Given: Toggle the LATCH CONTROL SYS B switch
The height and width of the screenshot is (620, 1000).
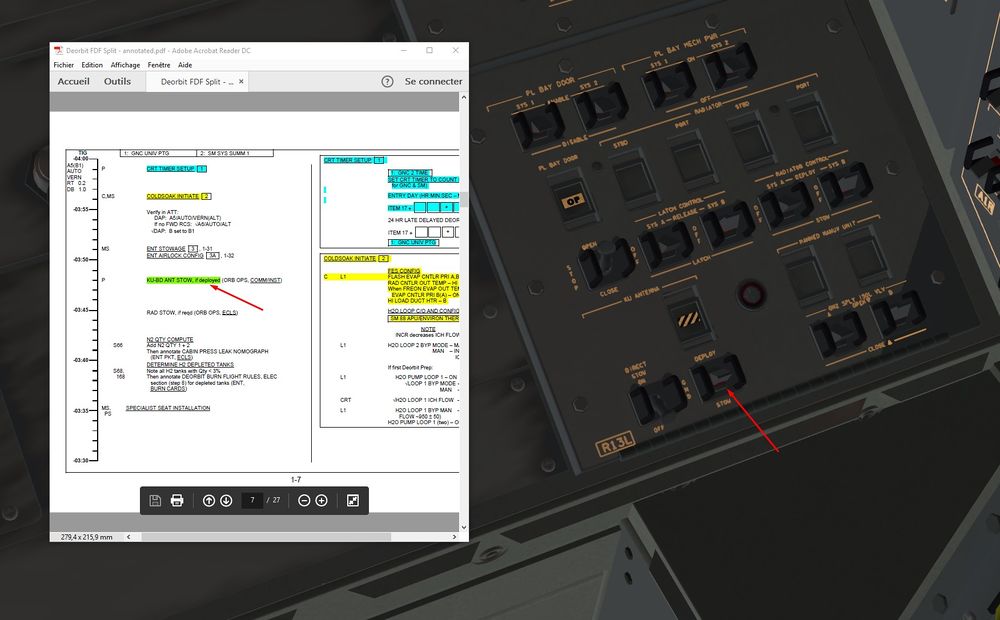Looking at the screenshot, I should click(x=728, y=226).
